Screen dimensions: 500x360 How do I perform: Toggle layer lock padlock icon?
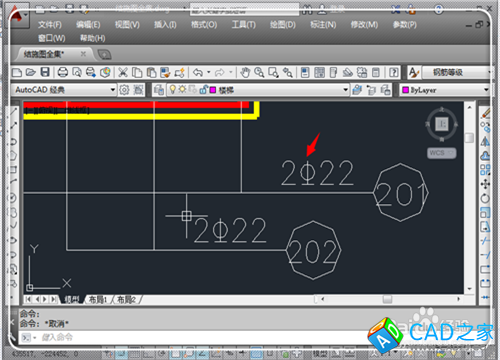(203, 89)
